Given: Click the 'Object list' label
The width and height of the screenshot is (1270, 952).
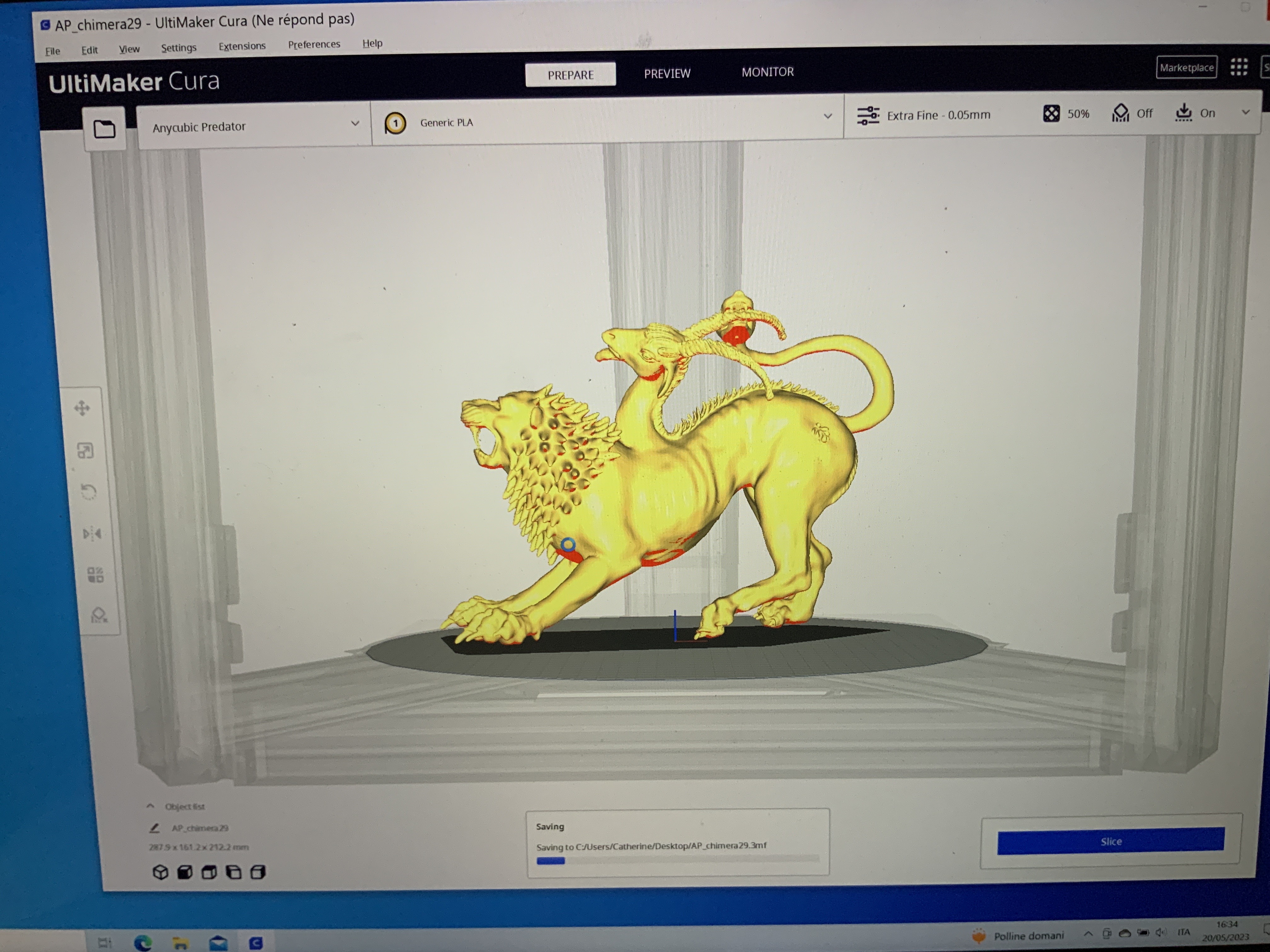Looking at the screenshot, I should point(185,806).
